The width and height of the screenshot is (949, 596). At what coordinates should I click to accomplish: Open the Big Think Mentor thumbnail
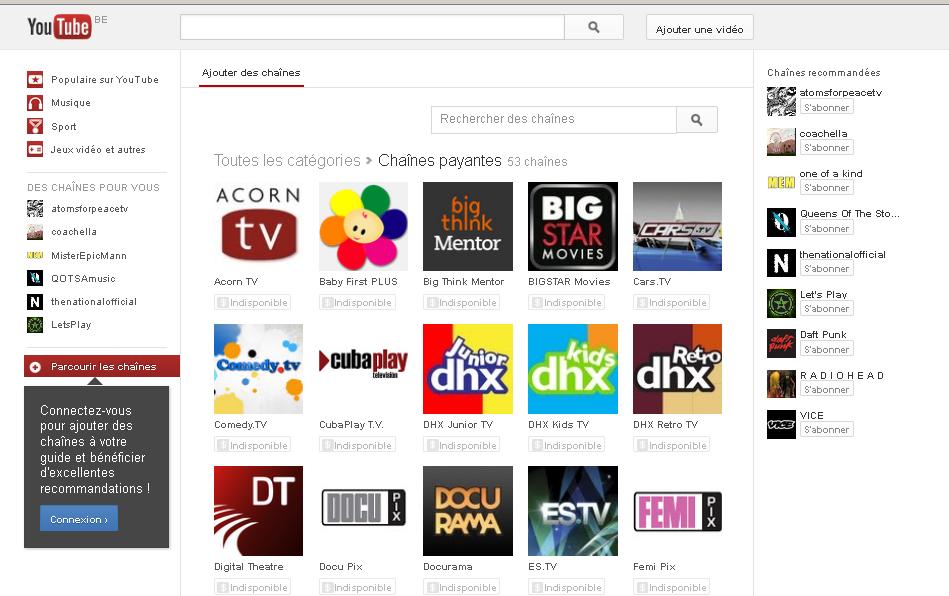[x=468, y=226]
